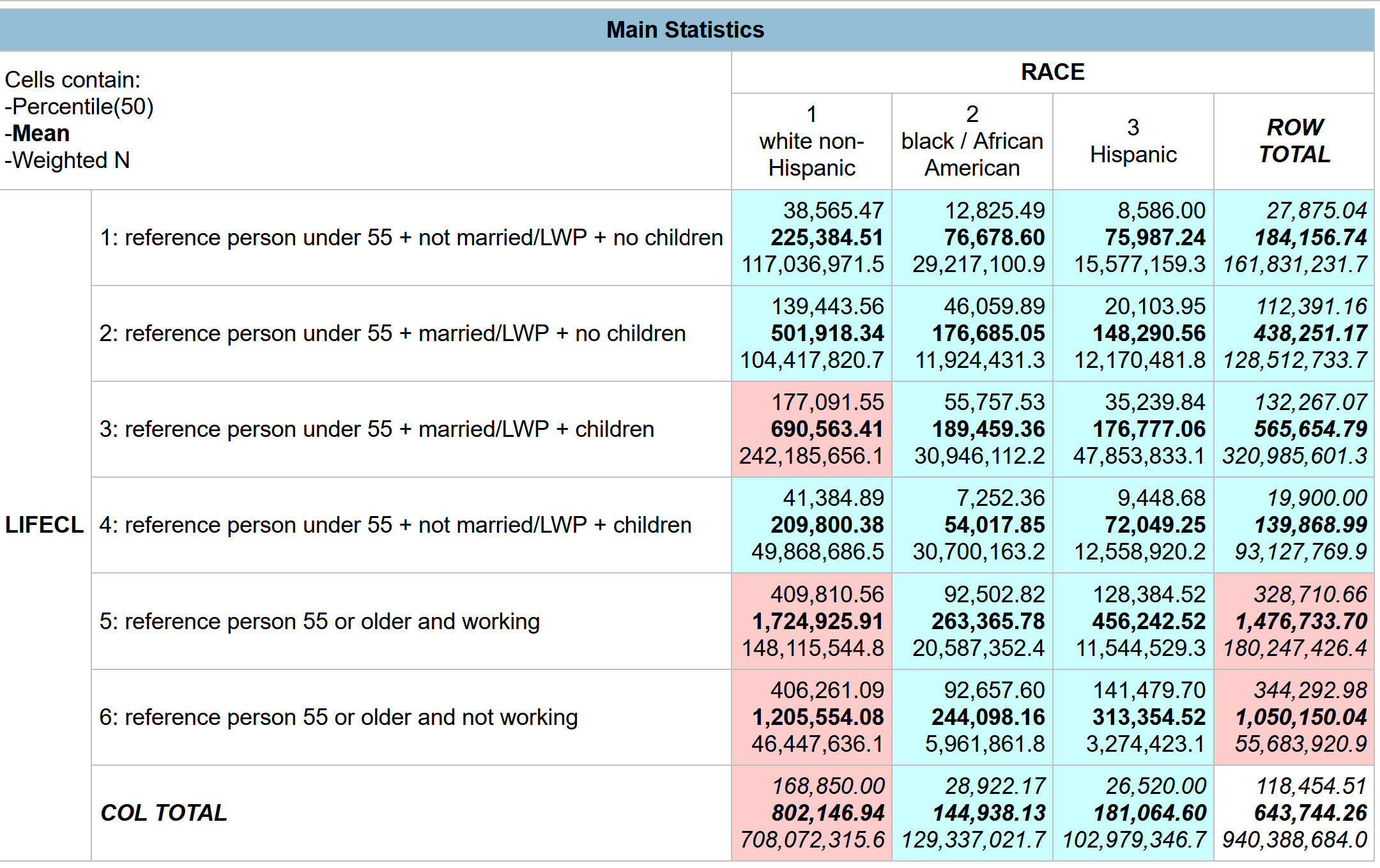This screenshot has height=868, width=1380.
Task: Select the mean value "313,354.52"
Action: pos(1149,717)
